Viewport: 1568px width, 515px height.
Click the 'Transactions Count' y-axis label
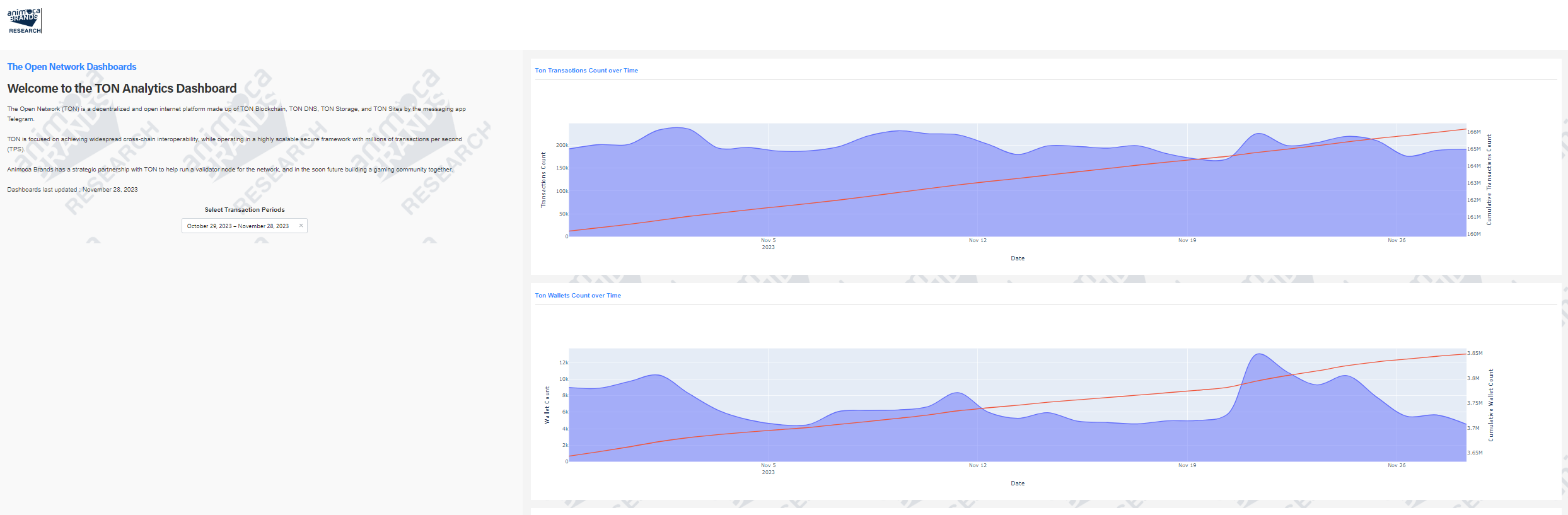point(543,180)
